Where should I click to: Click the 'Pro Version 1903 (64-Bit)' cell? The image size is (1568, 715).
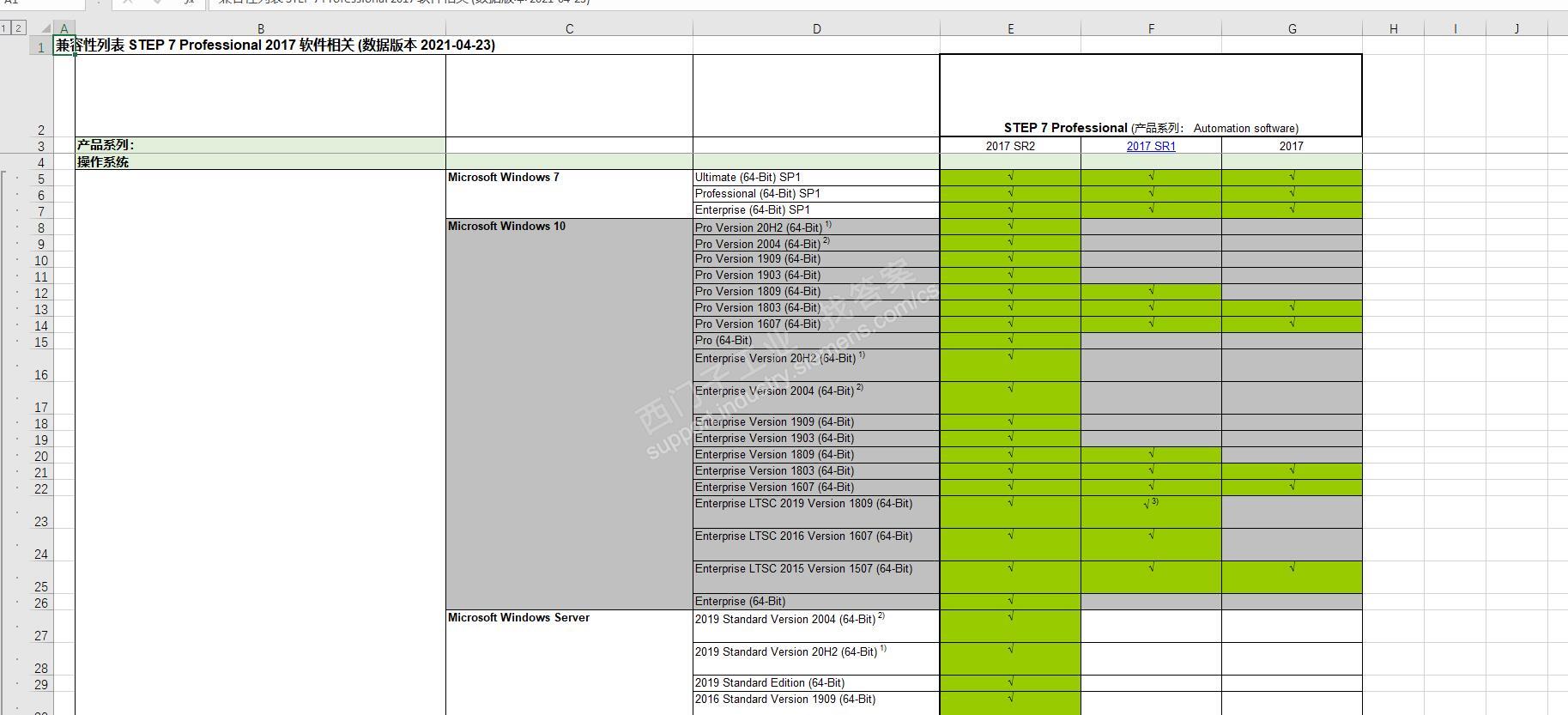(816, 276)
